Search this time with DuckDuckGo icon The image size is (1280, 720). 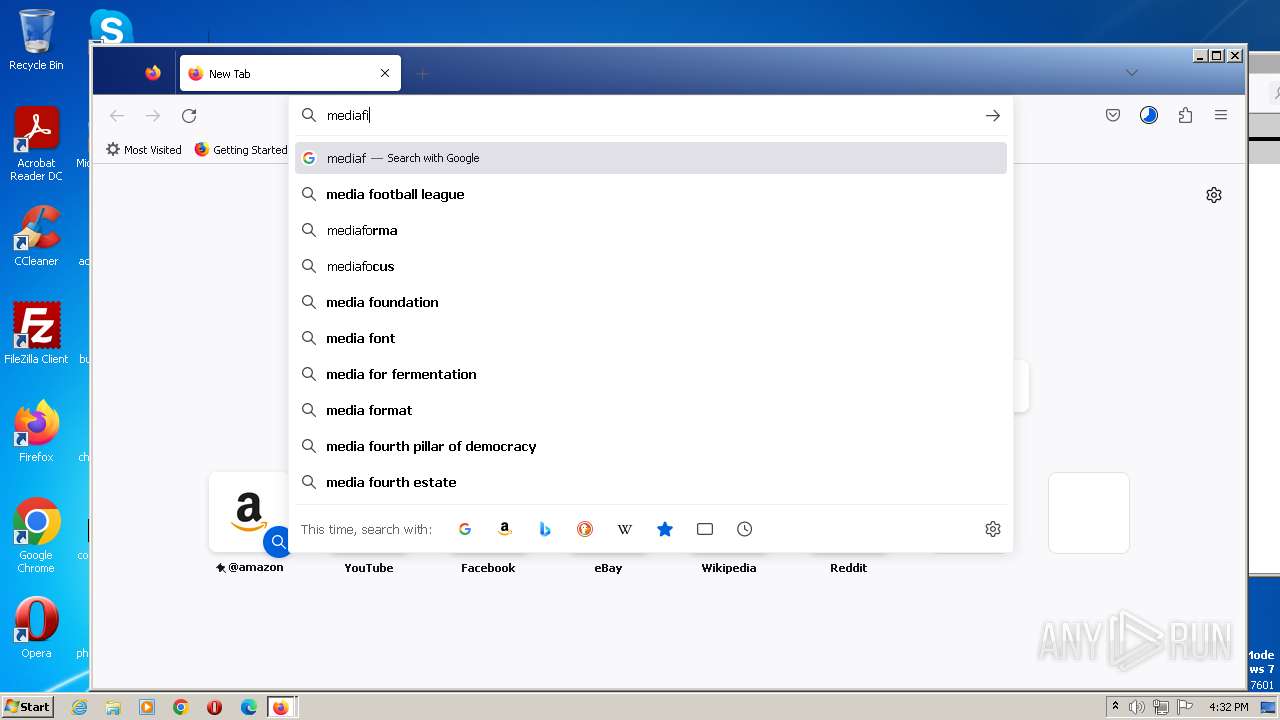(585, 529)
